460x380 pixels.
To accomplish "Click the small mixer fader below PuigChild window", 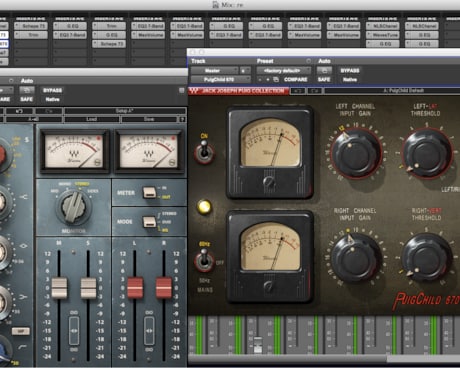I will pos(258,345).
